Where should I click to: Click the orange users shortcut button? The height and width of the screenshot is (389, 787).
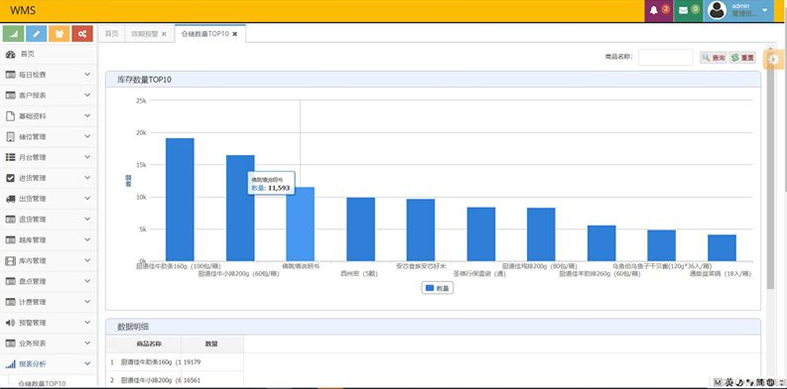(x=59, y=34)
